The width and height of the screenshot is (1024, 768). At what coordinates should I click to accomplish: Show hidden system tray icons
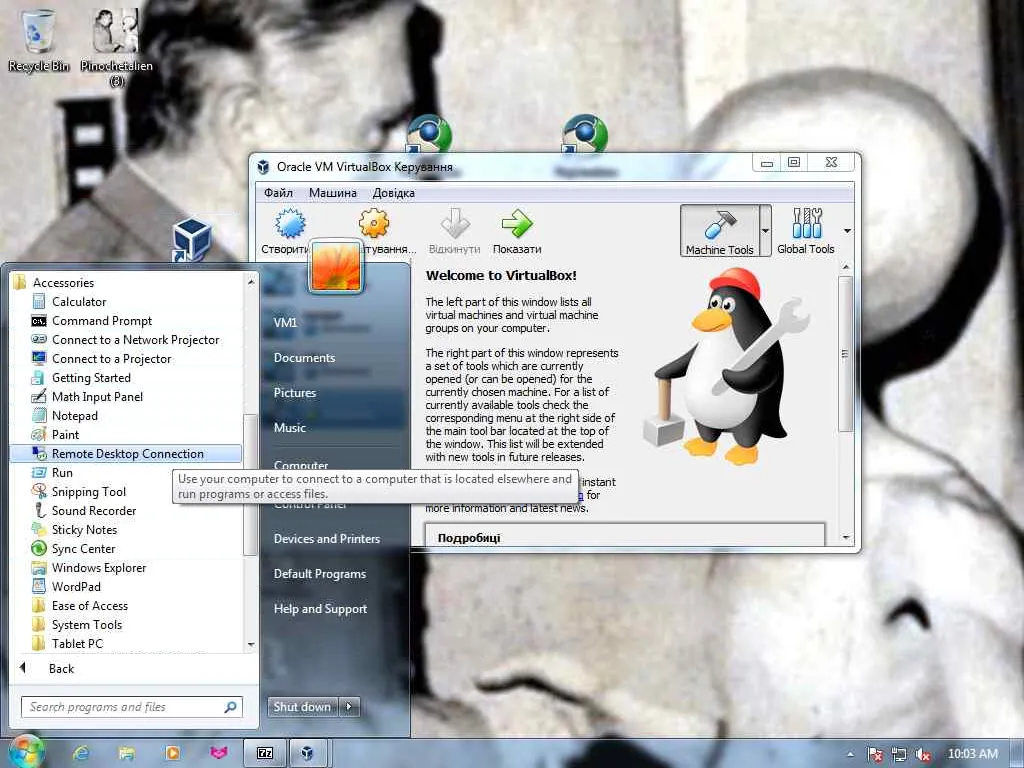click(x=850, y=754)
